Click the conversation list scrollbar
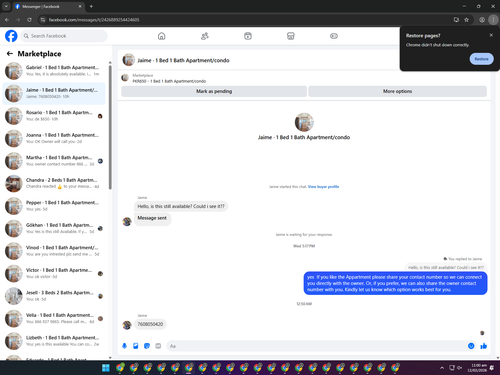The image size is (500, 375). coord(110,127)
